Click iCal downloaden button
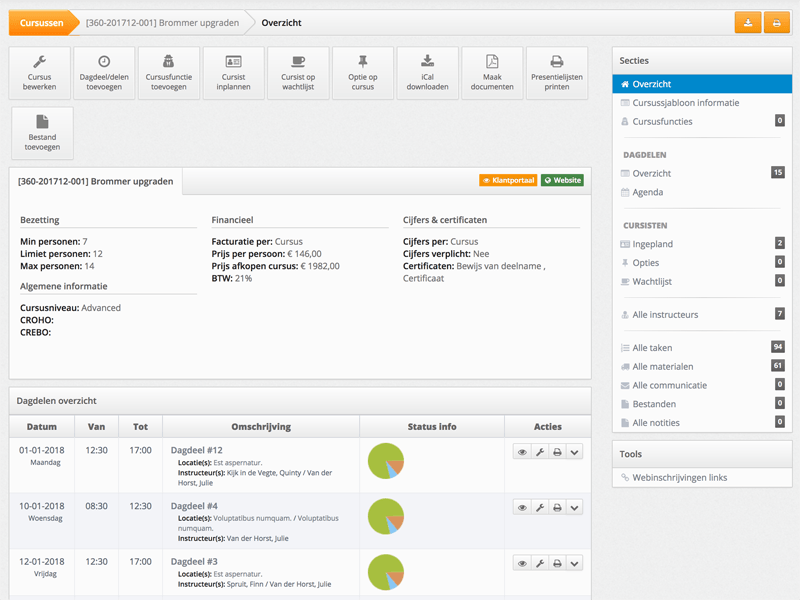This screenshot has width=800, height=600. (x=428, y=73)
